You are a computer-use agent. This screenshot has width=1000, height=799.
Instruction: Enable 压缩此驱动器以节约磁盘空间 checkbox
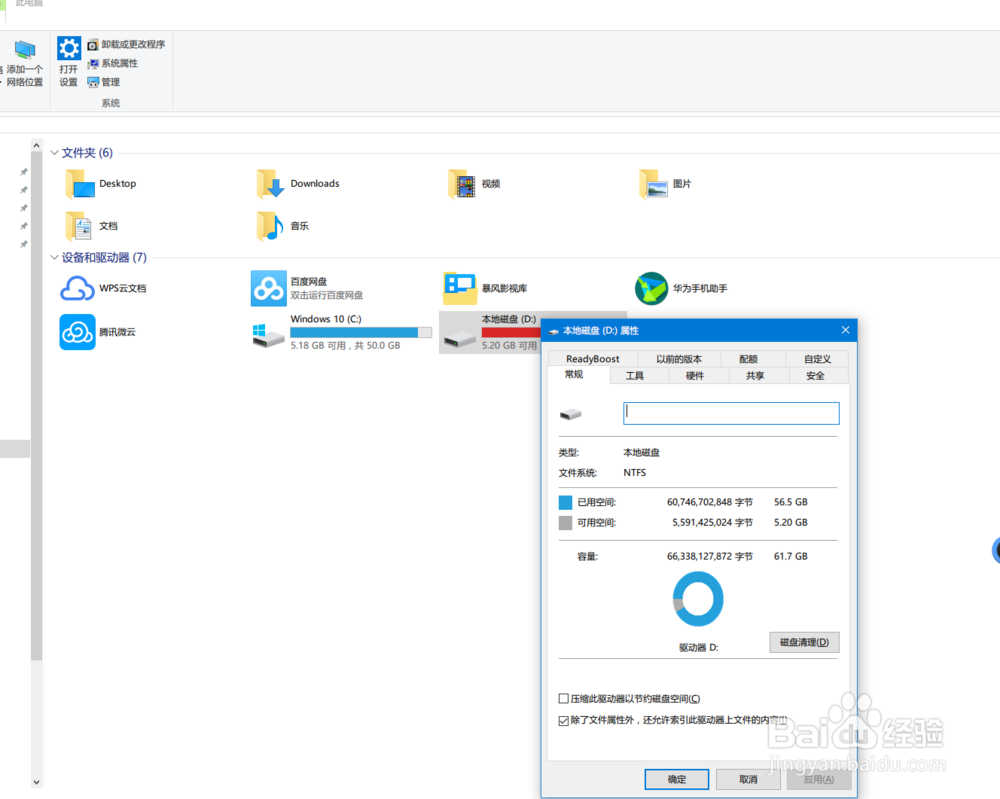[564, 698]
